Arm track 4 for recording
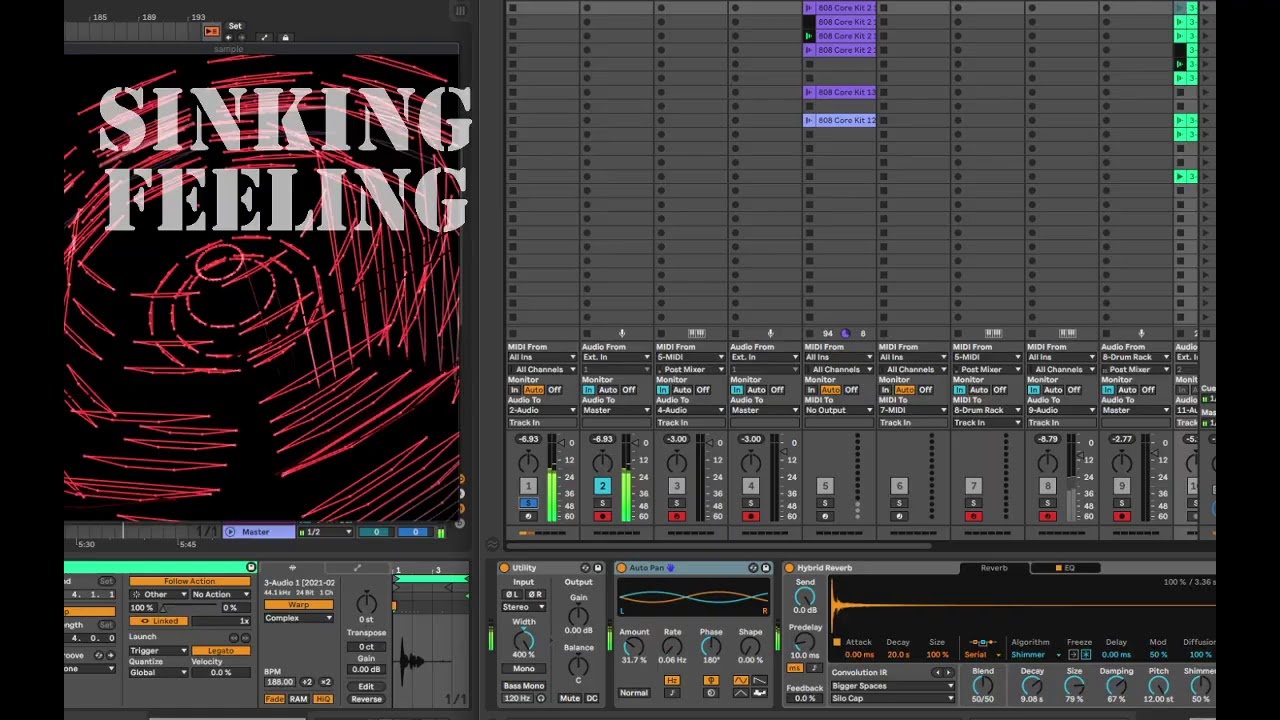The width and height of the screenshot is (1280, 720). click(x=750, y=516)
